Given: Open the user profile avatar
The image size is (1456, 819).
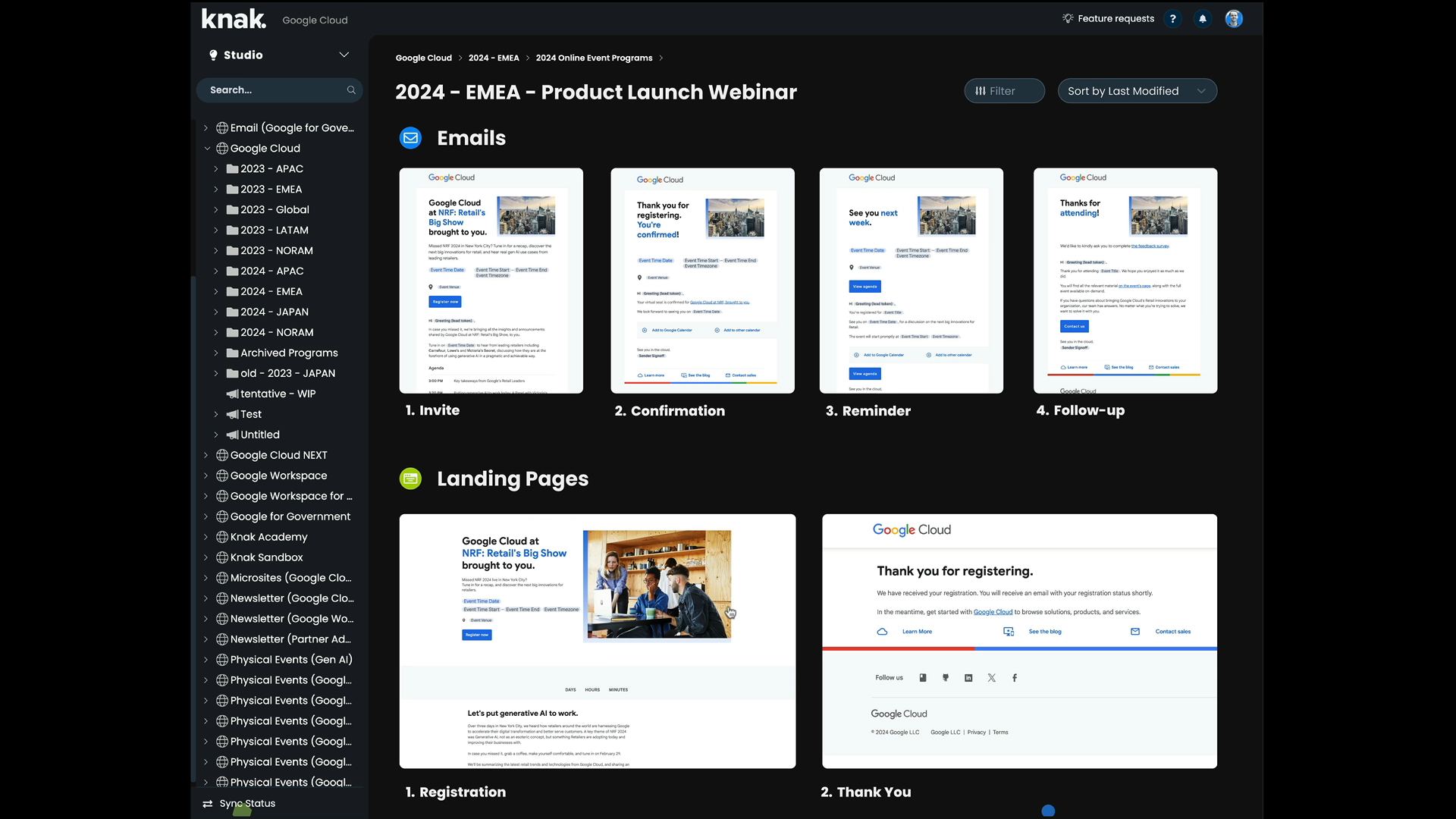Looking at the screenshot, I should 1234,19.
